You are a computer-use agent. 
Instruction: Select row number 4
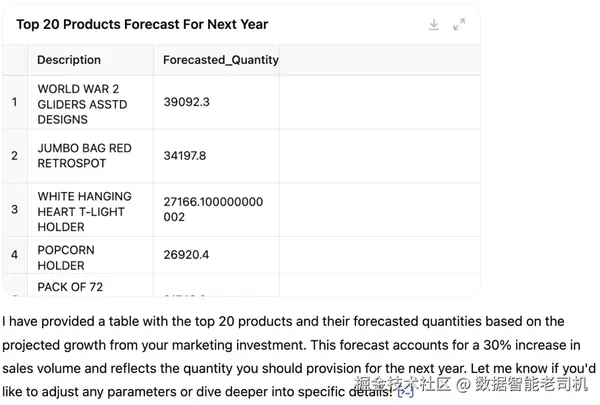14,255
